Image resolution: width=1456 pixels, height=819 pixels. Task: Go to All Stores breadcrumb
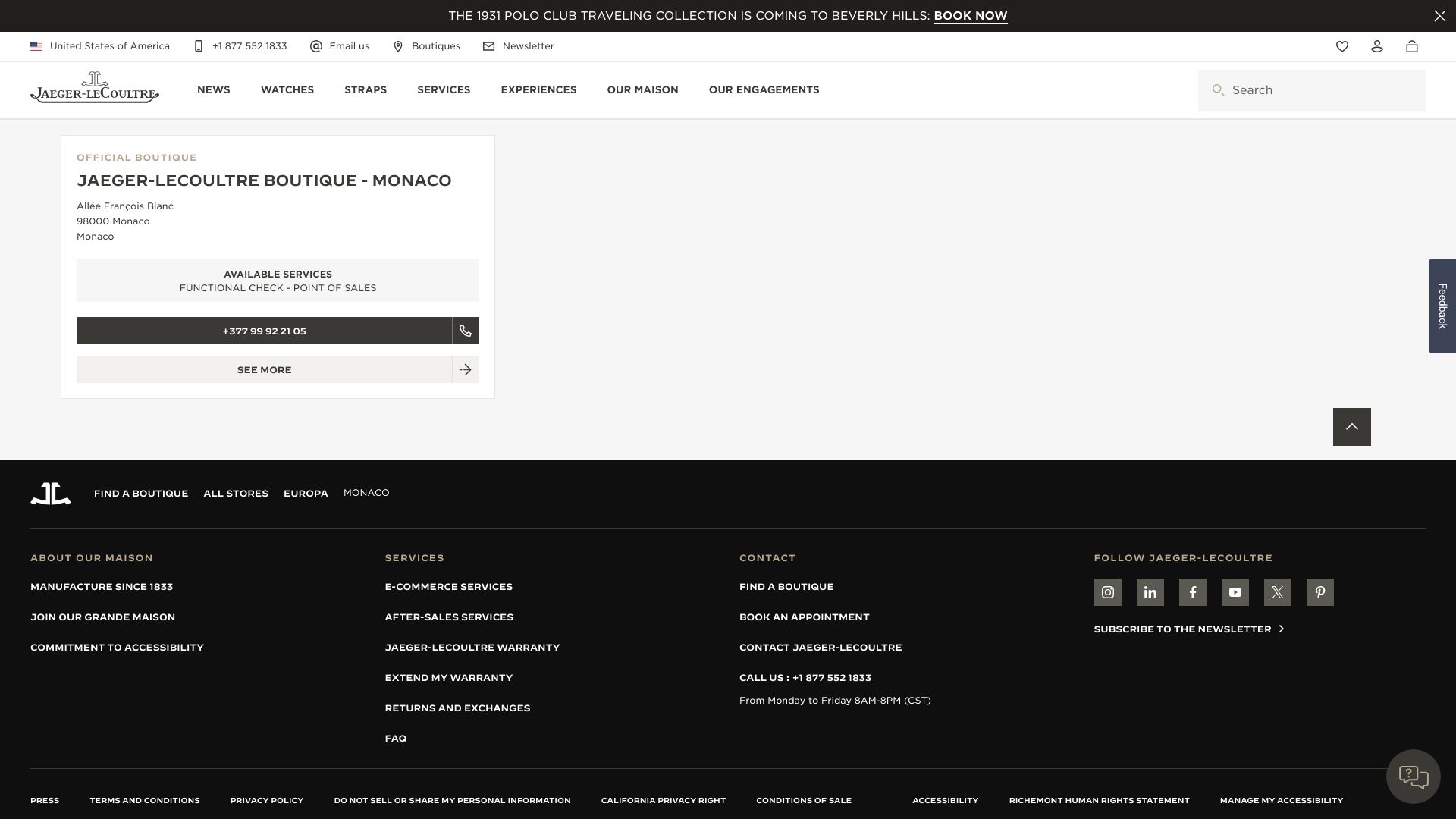236,494
